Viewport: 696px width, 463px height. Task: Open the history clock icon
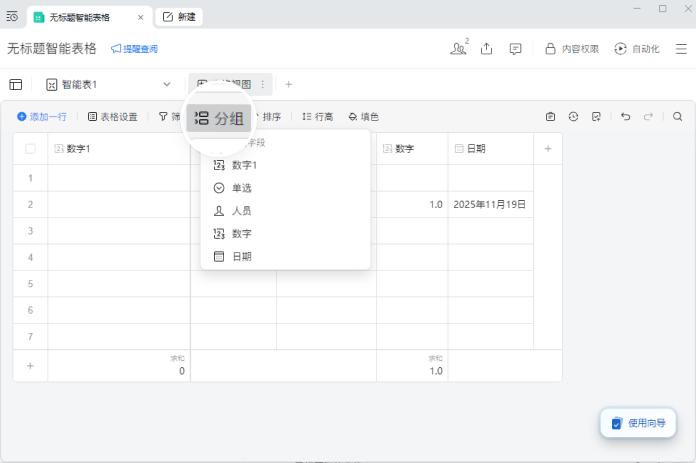573,117
